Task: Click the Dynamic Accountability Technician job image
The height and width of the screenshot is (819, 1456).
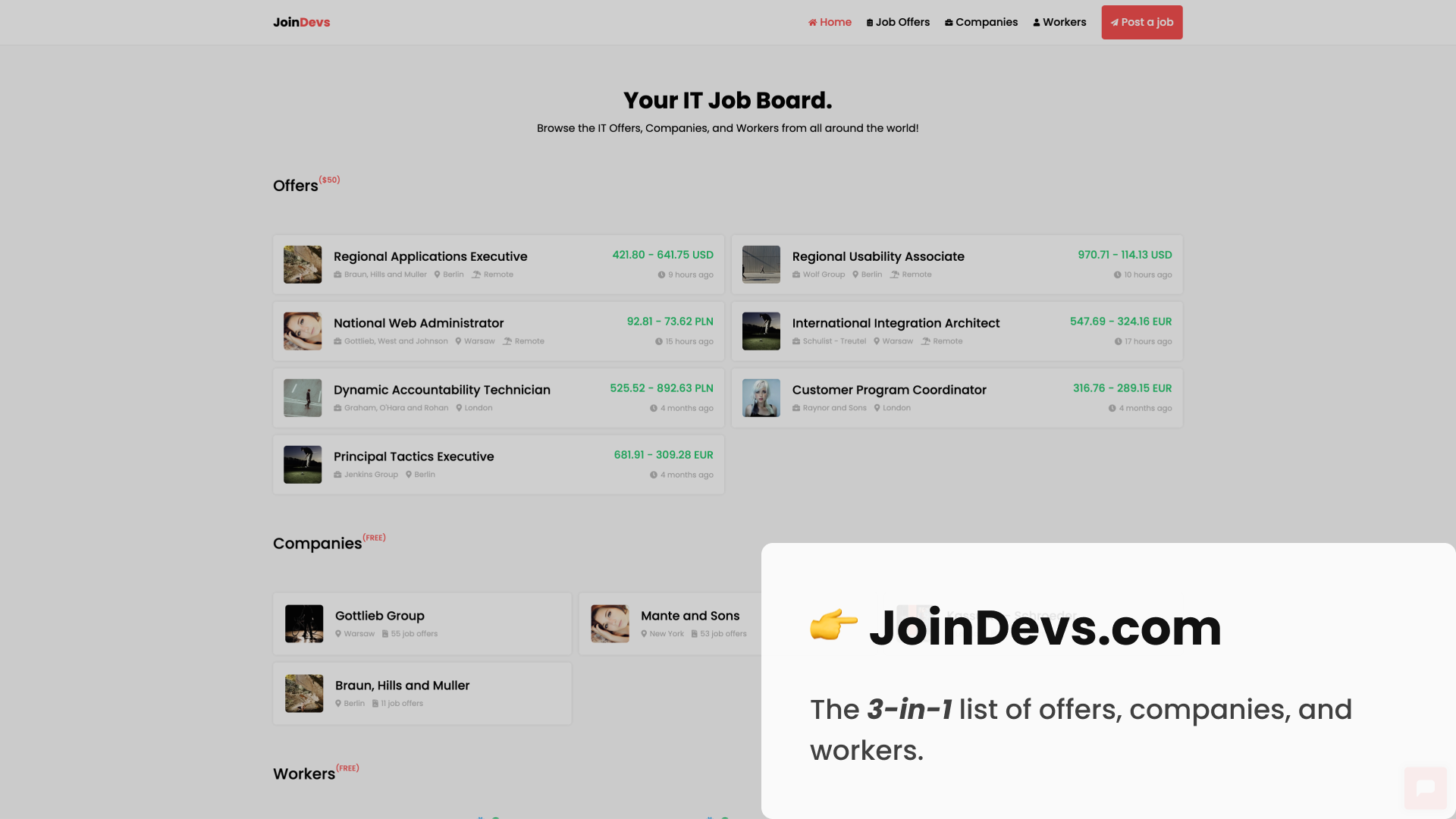Action: click(x=302, y=397)
